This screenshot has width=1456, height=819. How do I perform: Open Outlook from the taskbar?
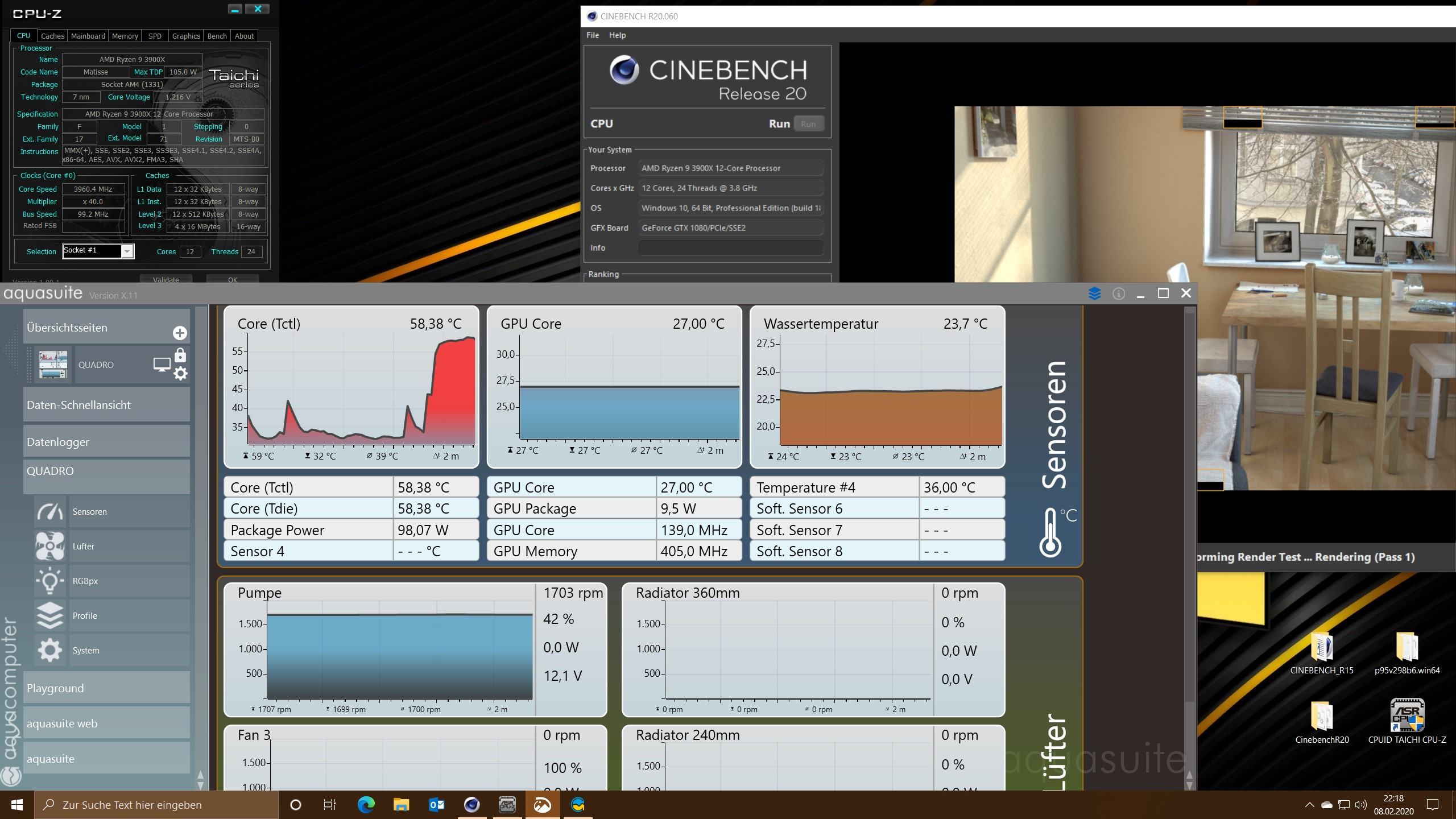pyautogui.click(x=437, y=805)
